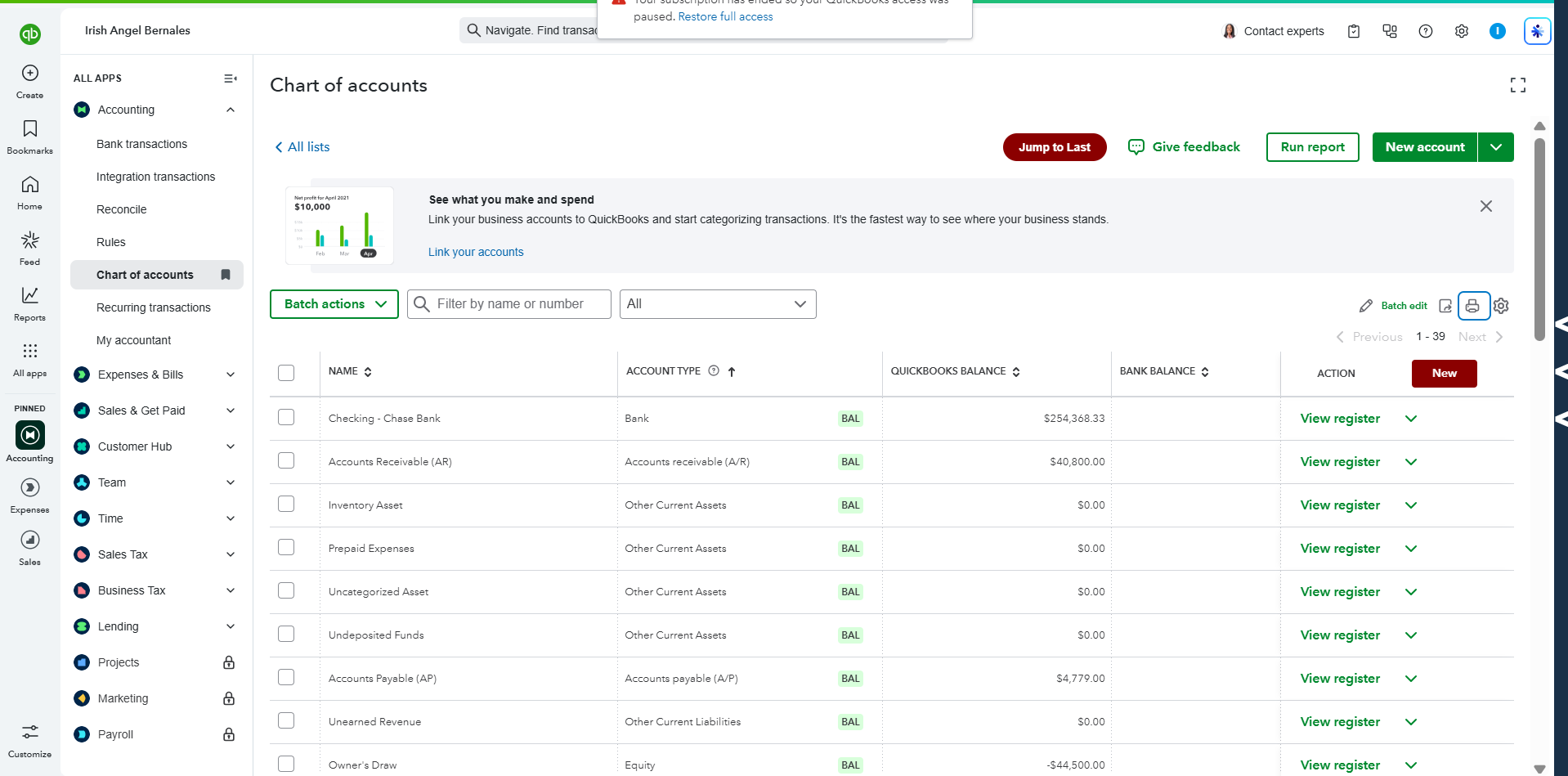Open Recurring transactions menu item
This screenshot has height=776, width=1568.
[x=154, y=307]
